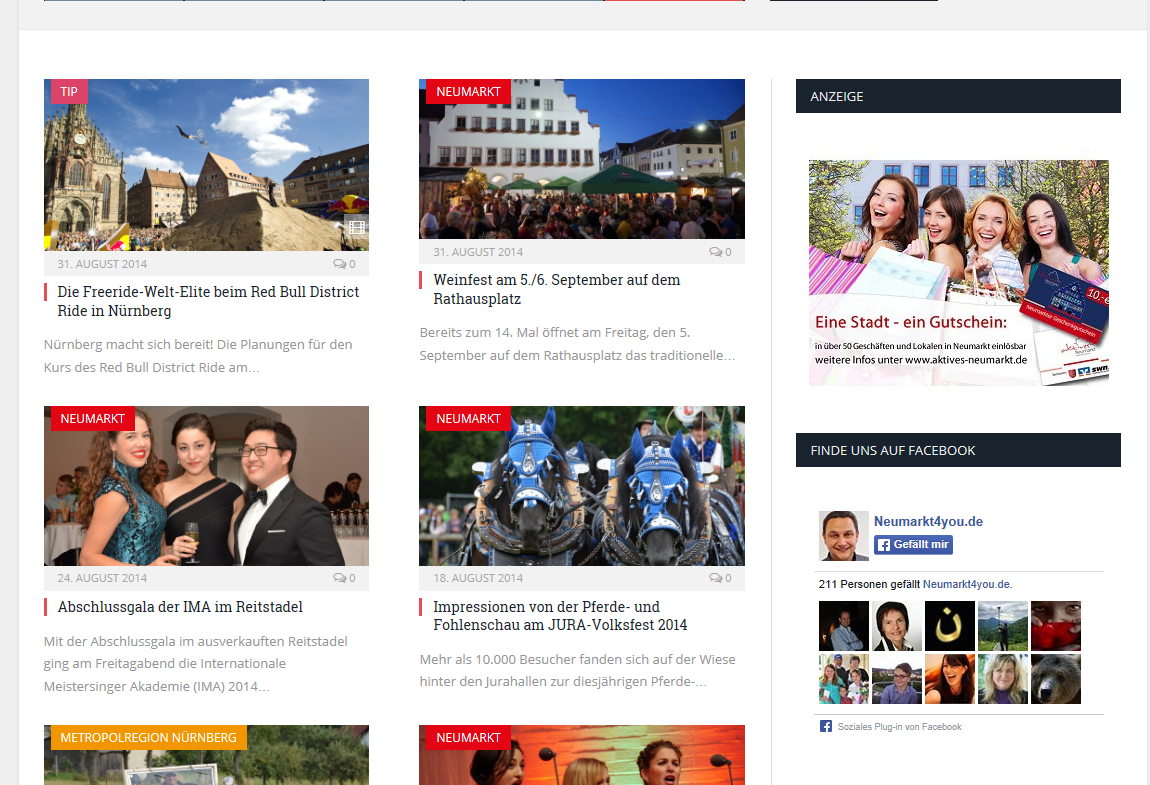Open Impressionen von der Pferde- und Fohlenschau headline
1150x785 pixels.
(x=560, y=616)
